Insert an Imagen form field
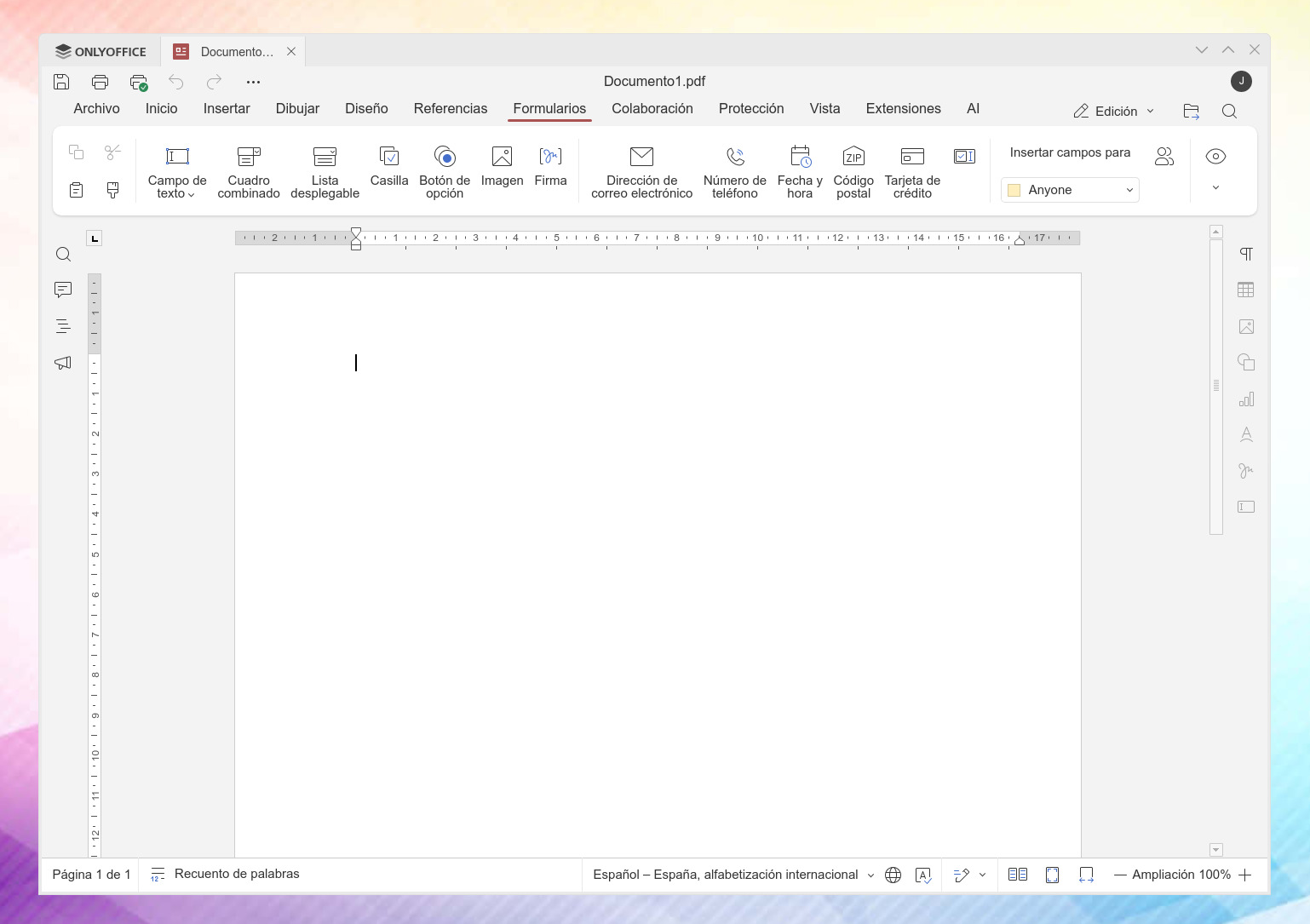1310x924 pixels. 502,170
